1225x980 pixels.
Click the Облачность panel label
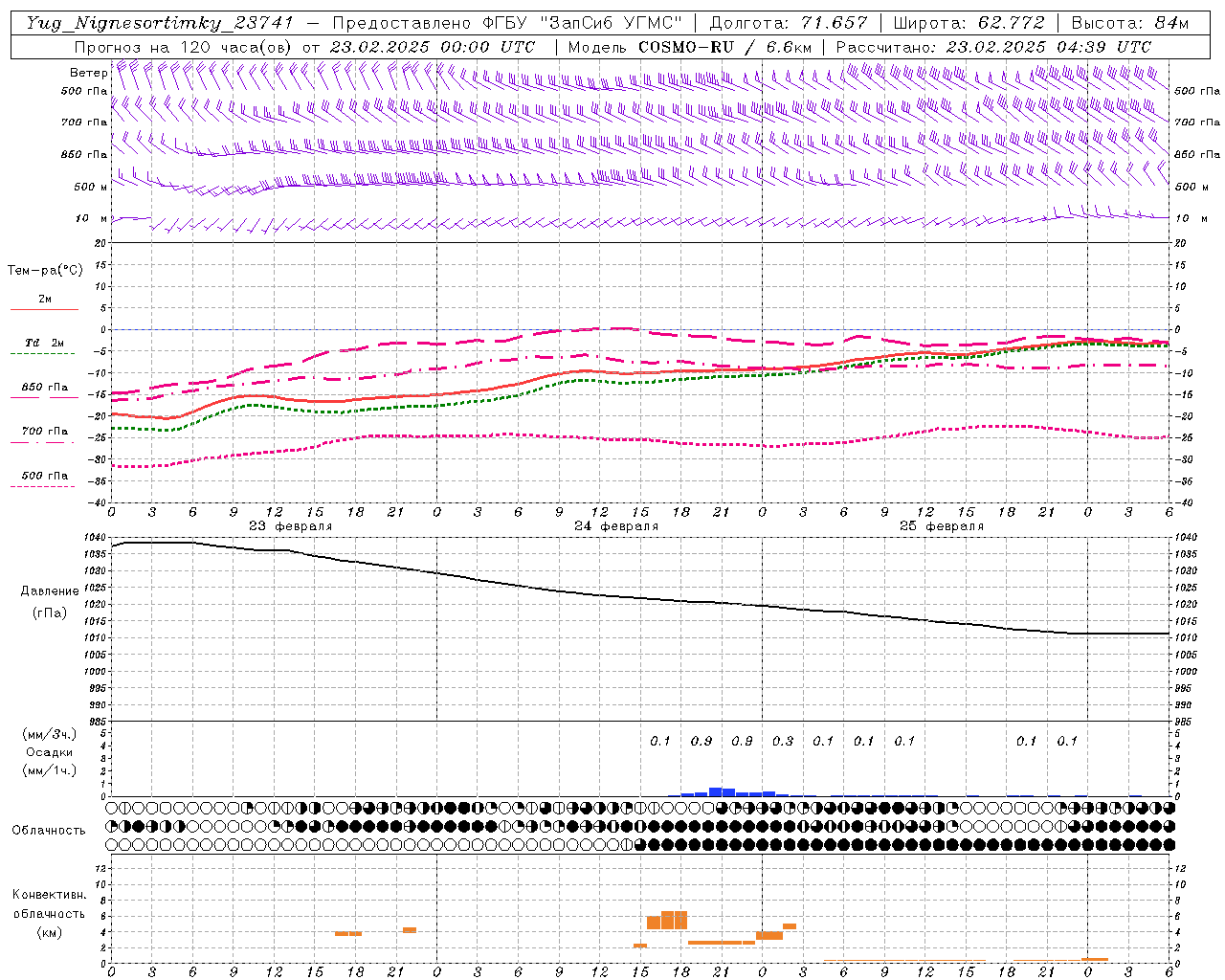point(49,830)
